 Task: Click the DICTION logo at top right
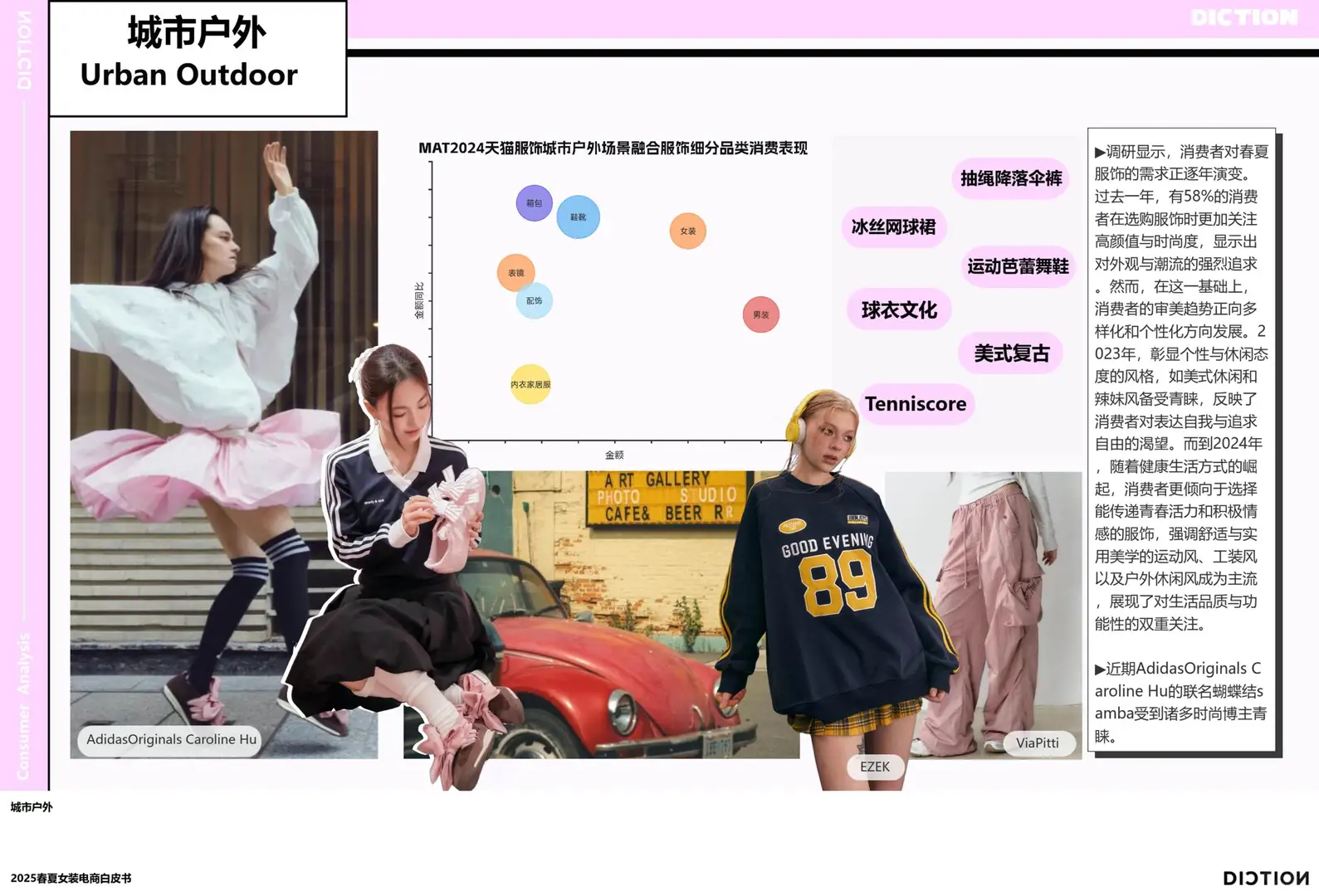(x=1243, y=17)
